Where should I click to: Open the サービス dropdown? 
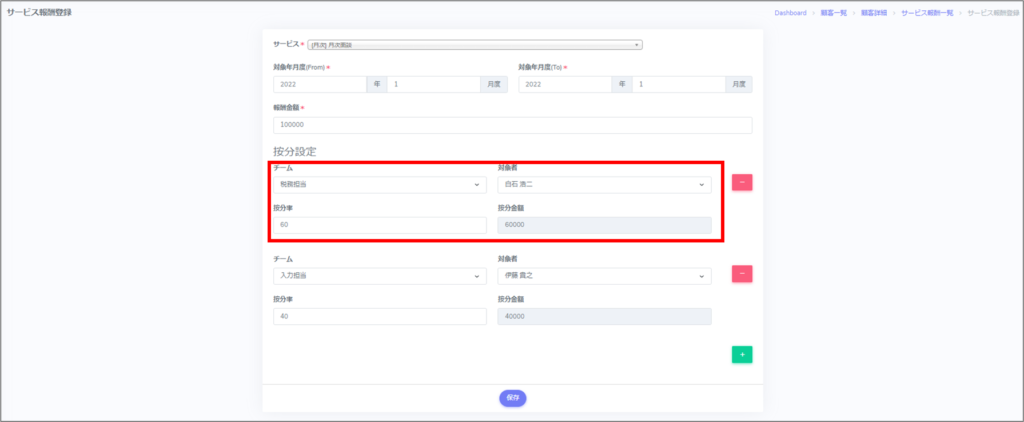tap(474, 45)
